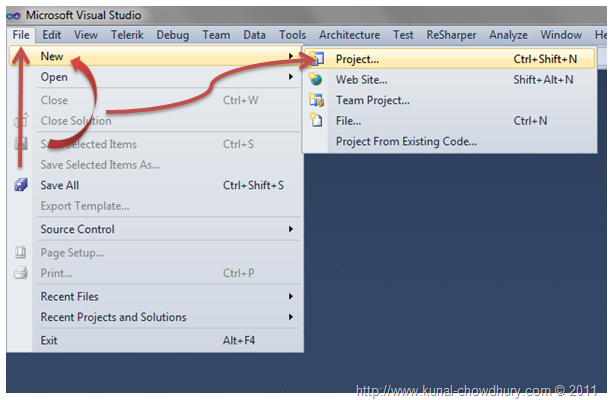This screenshot has height=400, width=611.
Task: Open the Telerik menu
Action: click(127, 35)
